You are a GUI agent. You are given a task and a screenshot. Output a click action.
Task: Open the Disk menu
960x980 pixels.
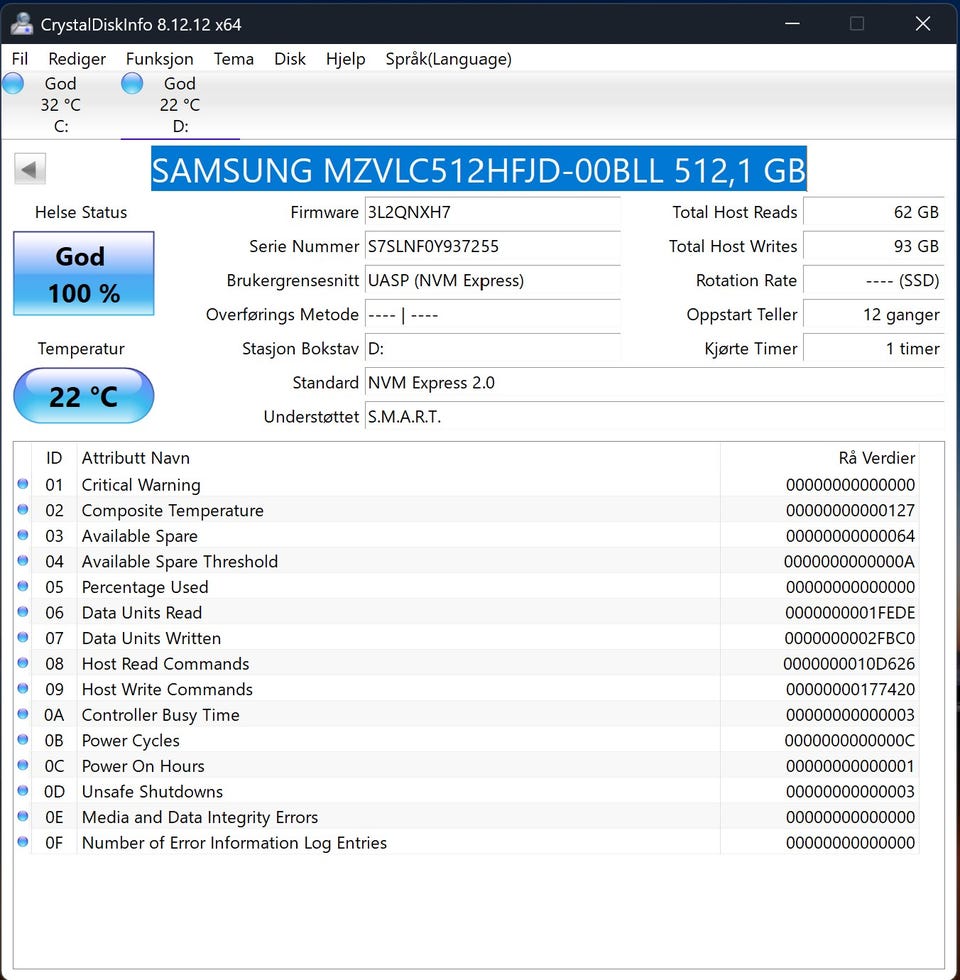click(x=290, y=59)
